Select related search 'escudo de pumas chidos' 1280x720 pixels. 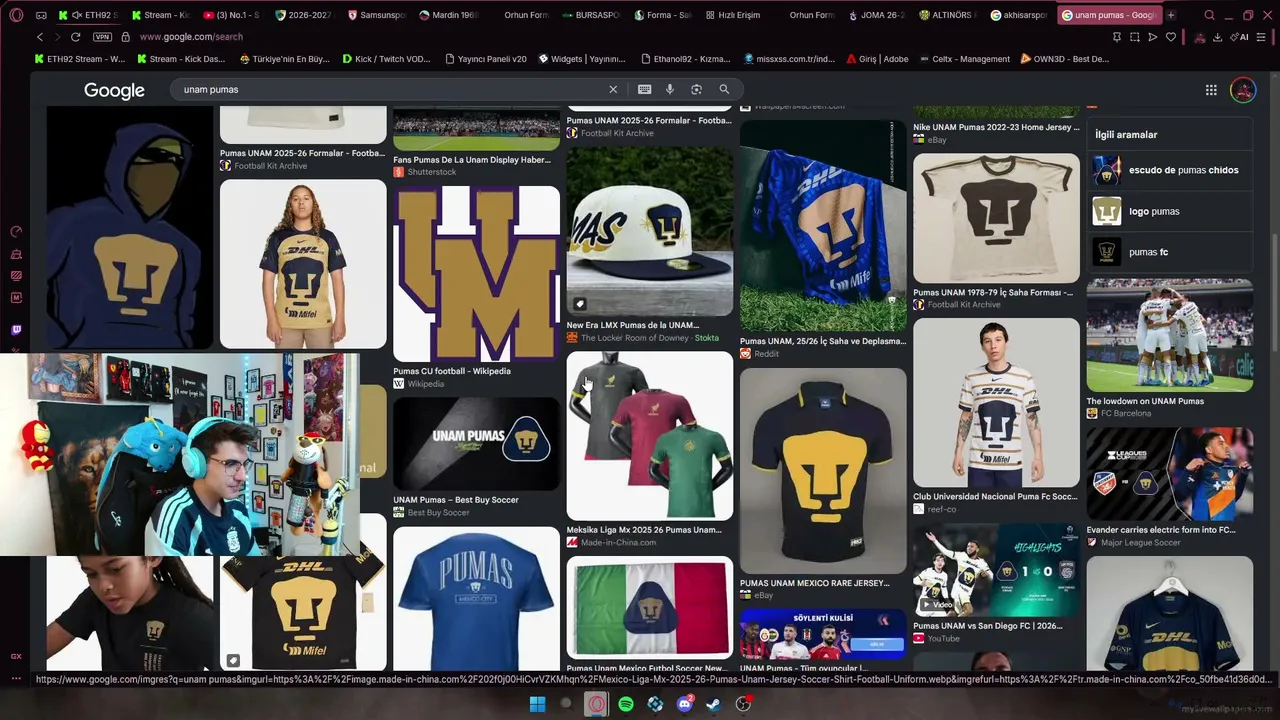tap(1170, 170)
